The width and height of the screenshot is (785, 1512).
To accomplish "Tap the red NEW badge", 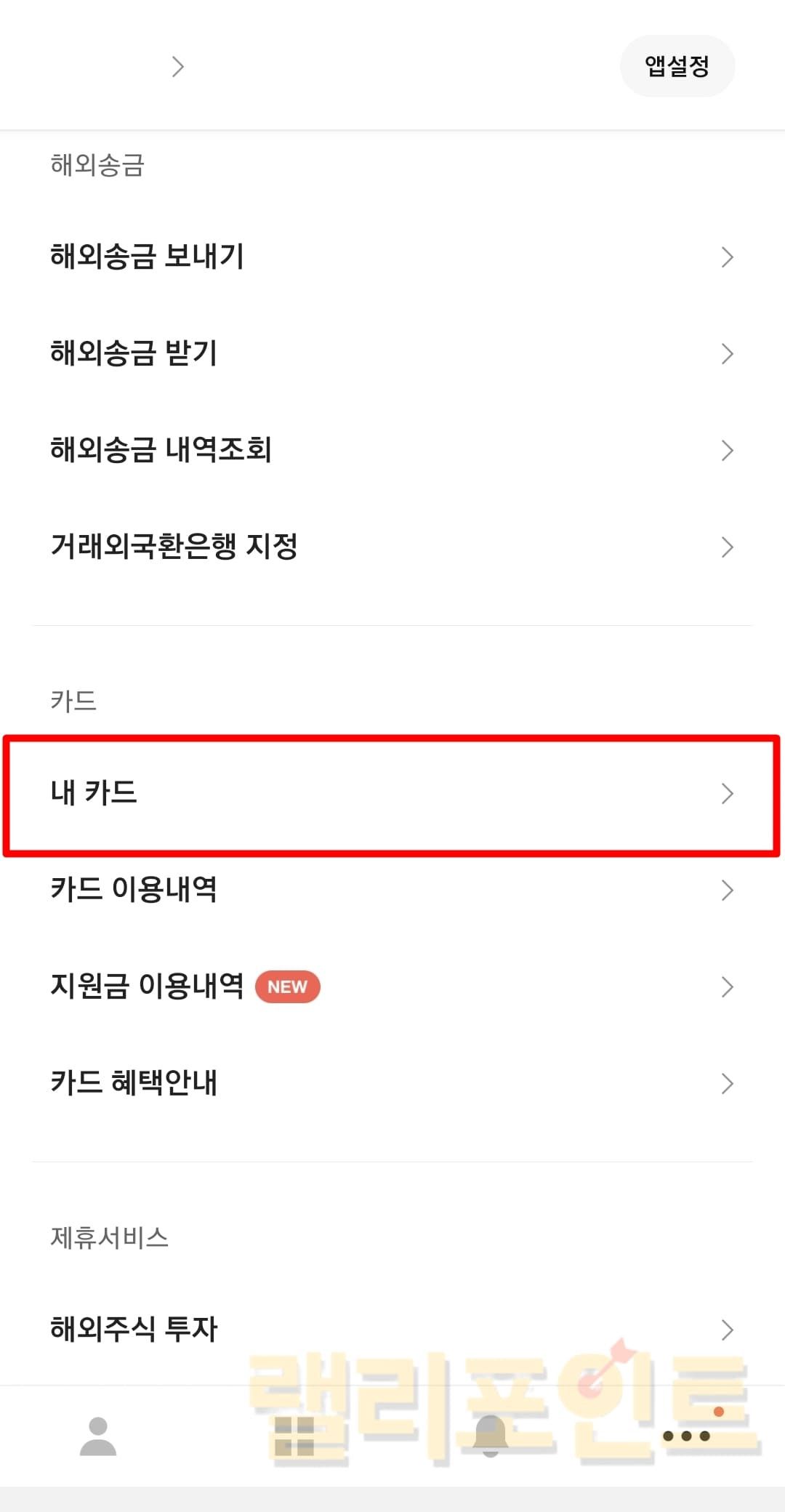I will pos(287,986).
